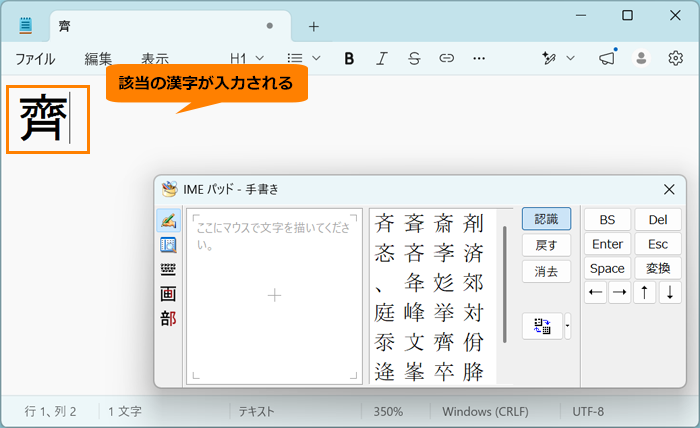Viewport: 700px width, 428px height.
Task: Click the 350% zoom level
Action: click(x=388, y=411)
